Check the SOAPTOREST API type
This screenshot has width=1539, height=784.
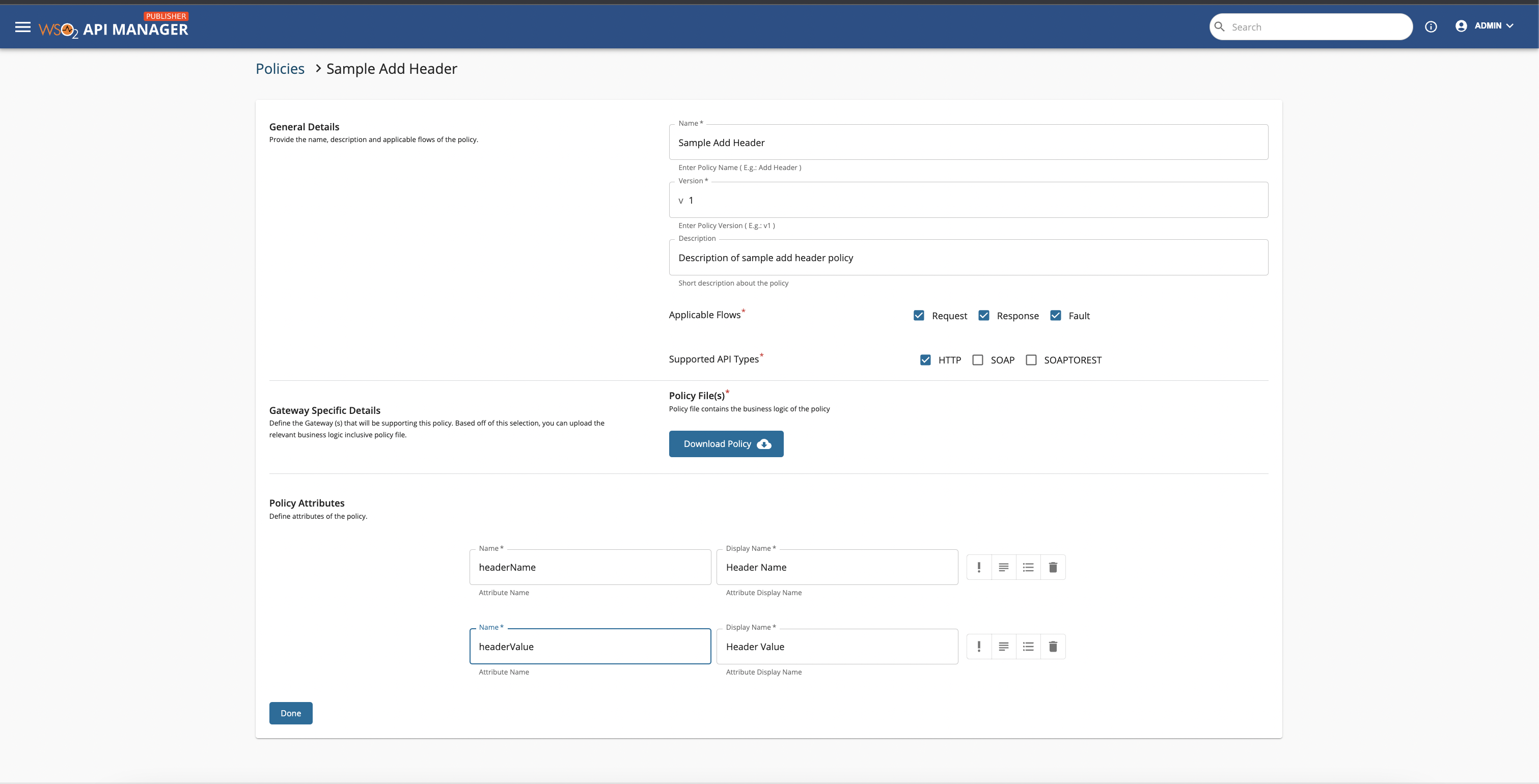1031,360
